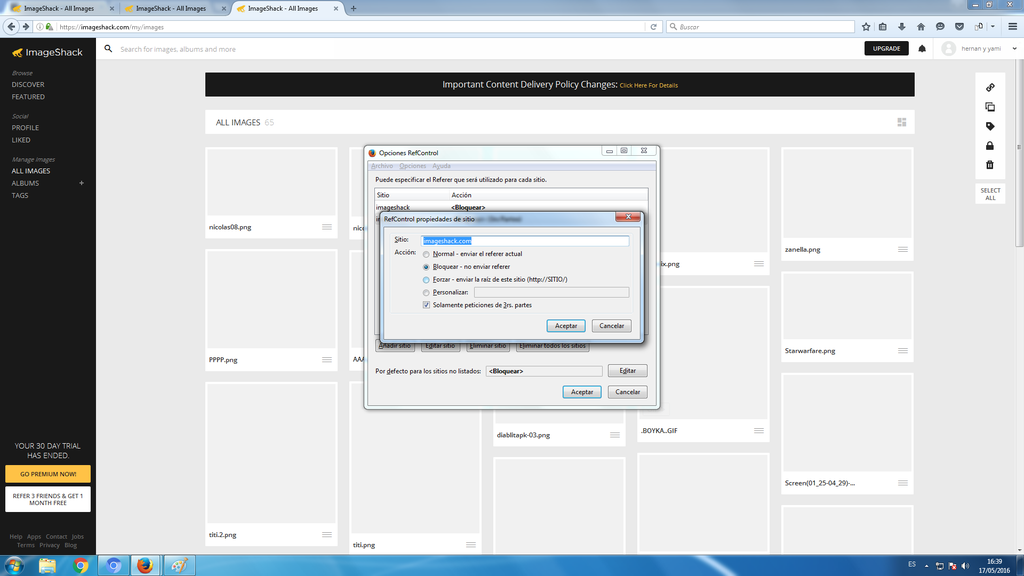Expand Albums with the plus icon
1024x576 pixels.
tap(82, 183)
